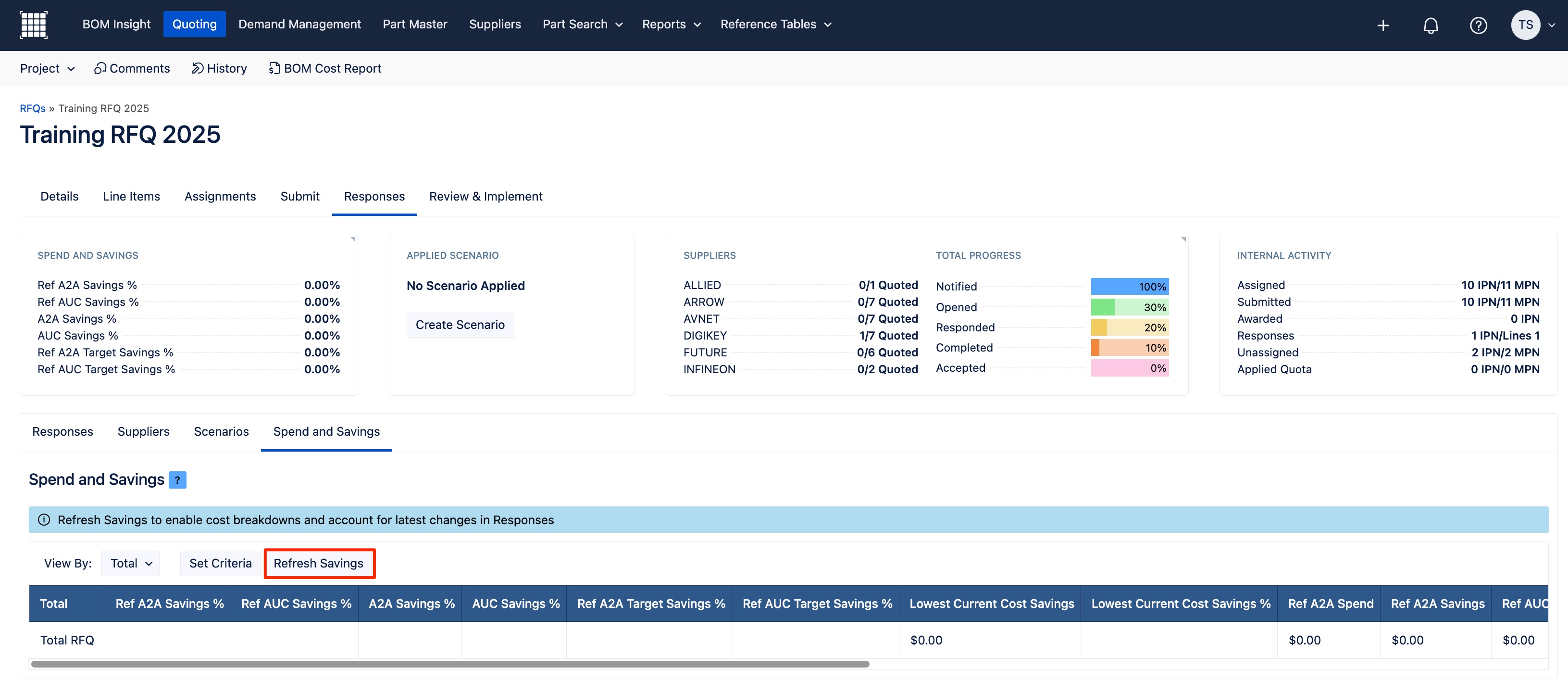Click the Notified 100% progress bar
This screenshot has height=681, width=1568.
tap(1129, 286)
